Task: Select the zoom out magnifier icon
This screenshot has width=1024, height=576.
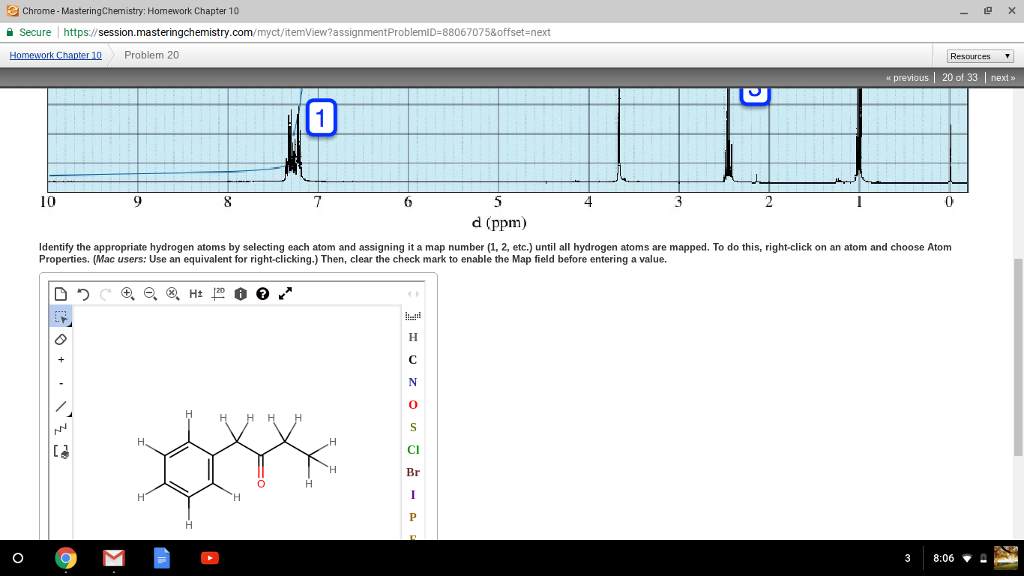Action: (148, 293)
